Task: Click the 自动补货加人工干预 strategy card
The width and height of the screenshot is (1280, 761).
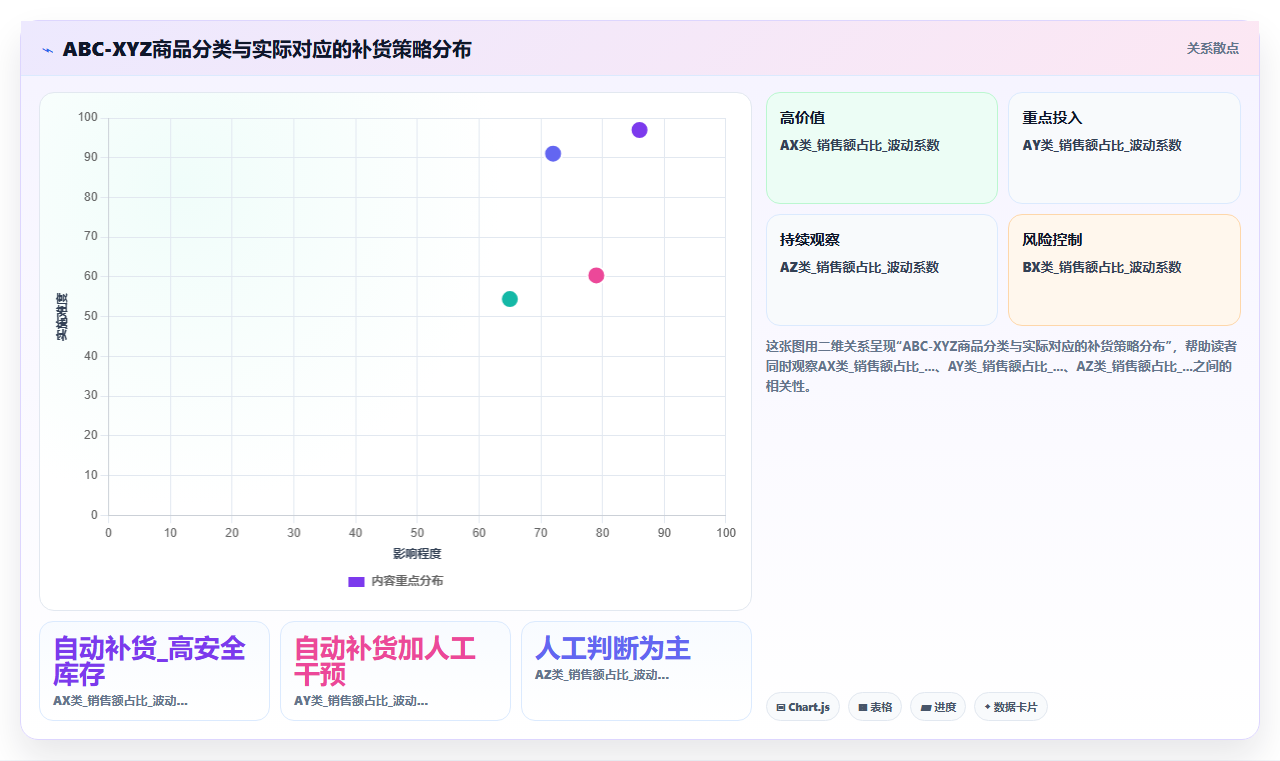Action: coord(395,671)
